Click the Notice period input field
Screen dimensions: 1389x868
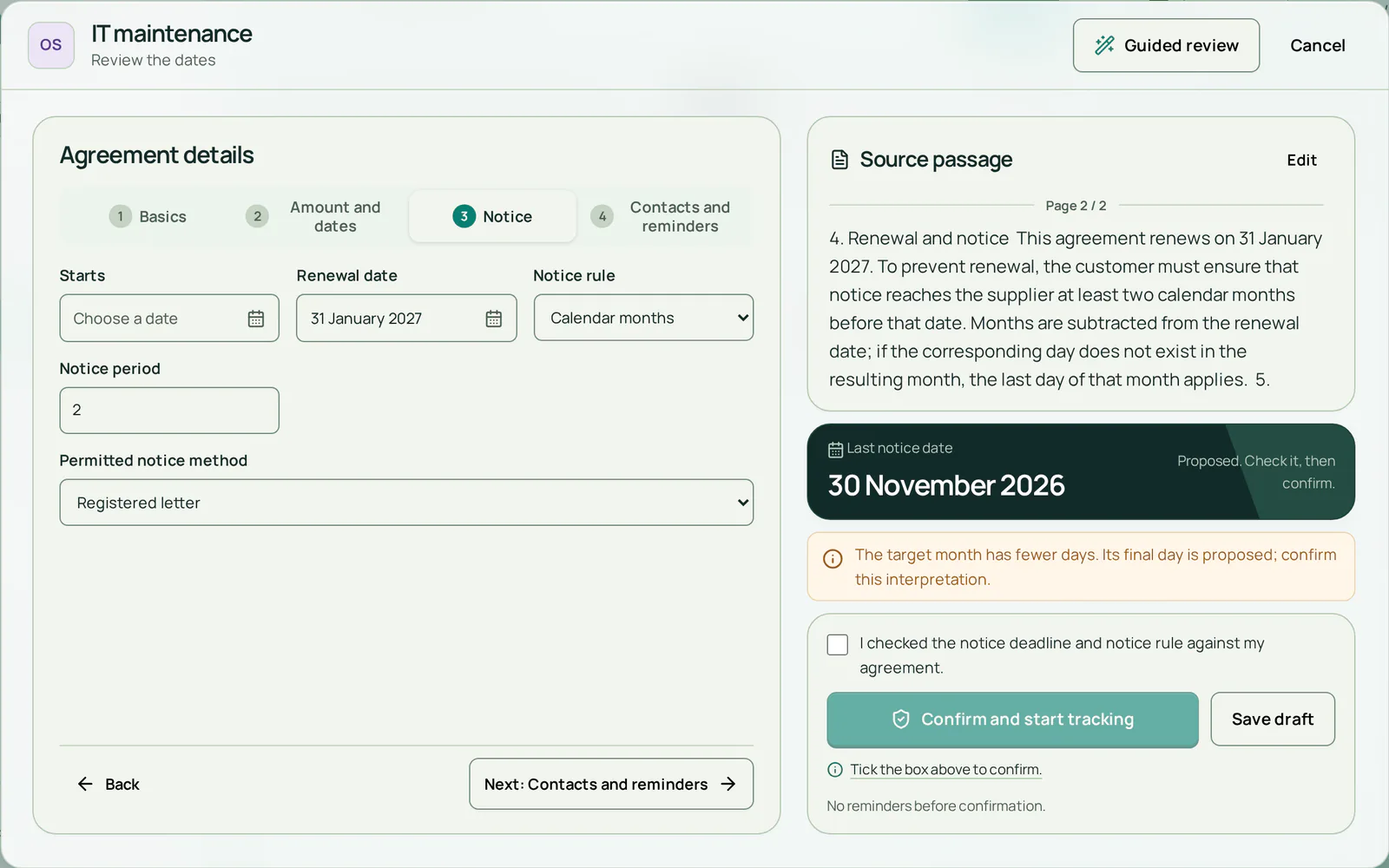point(169,410)
